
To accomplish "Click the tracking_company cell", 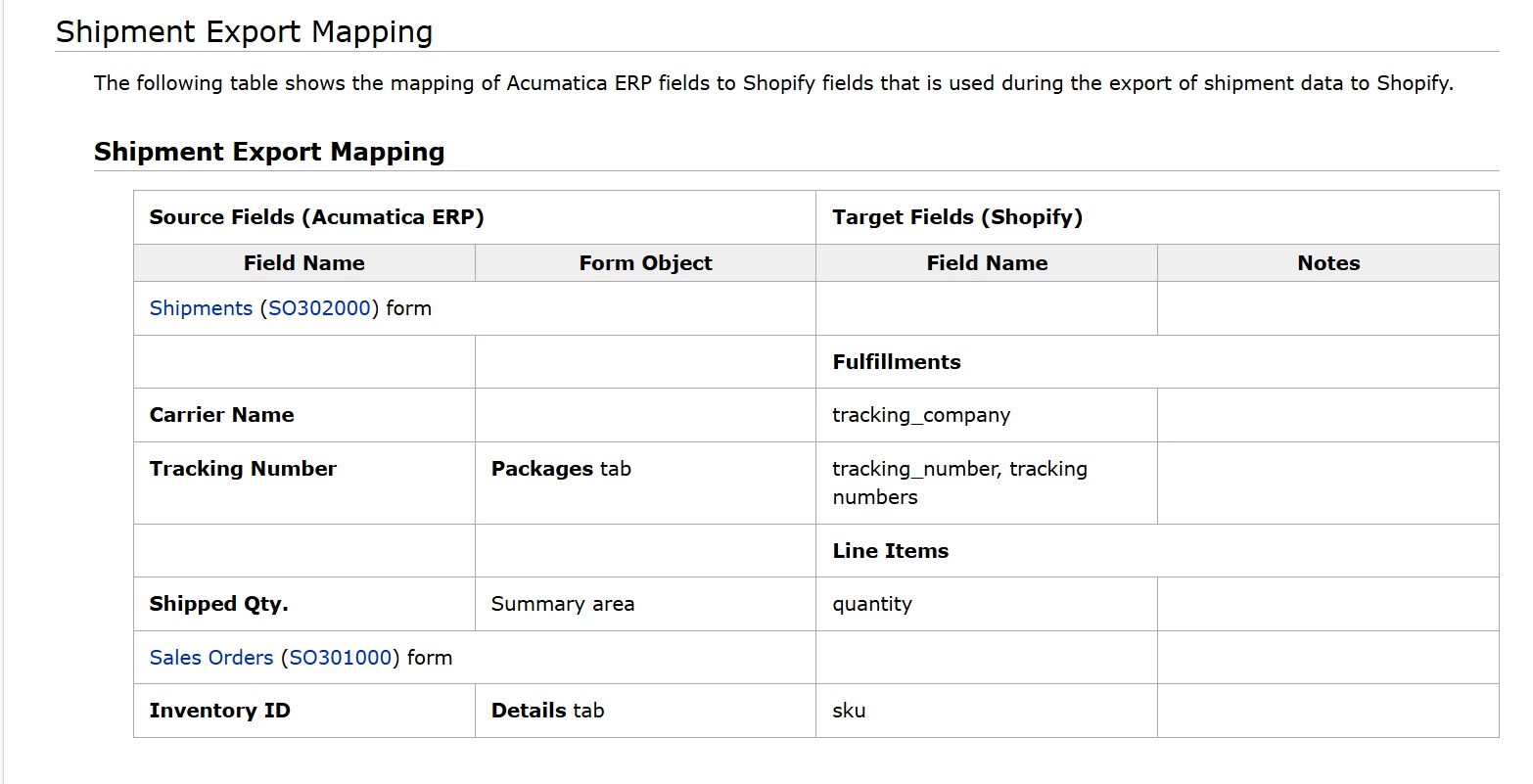I will click(921, 415).
